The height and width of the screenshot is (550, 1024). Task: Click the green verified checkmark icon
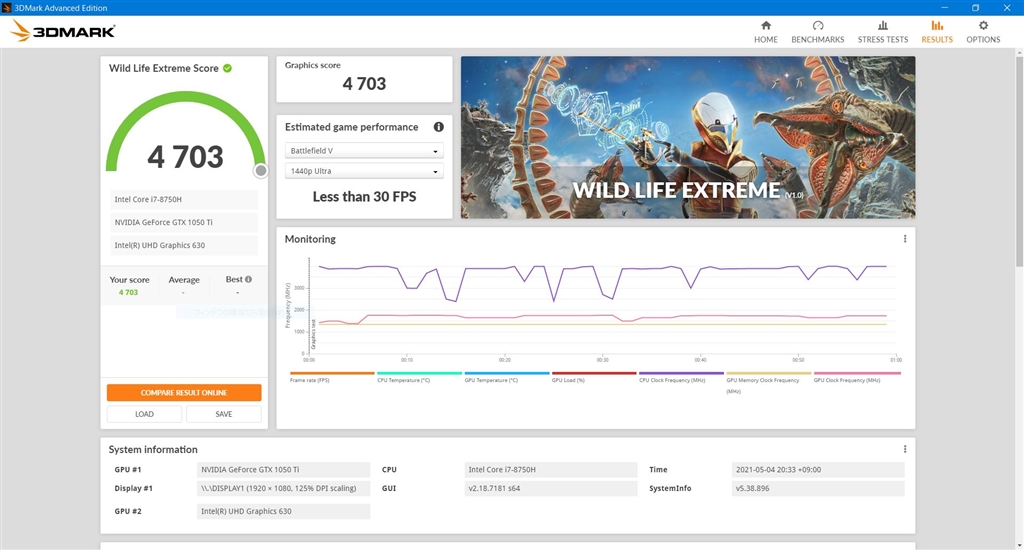(227, 68)
